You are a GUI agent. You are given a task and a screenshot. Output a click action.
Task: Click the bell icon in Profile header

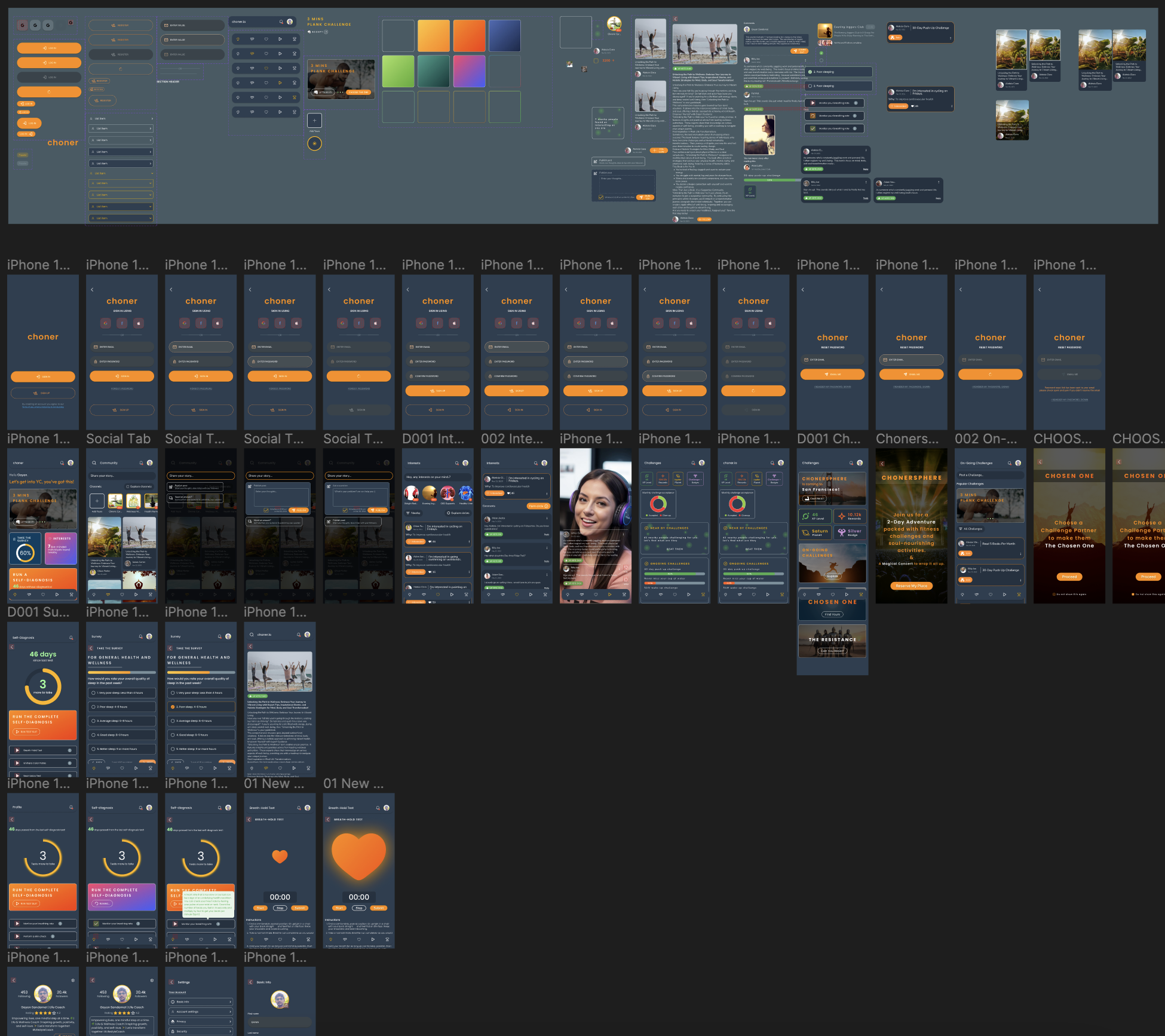(x=71, y=807)
